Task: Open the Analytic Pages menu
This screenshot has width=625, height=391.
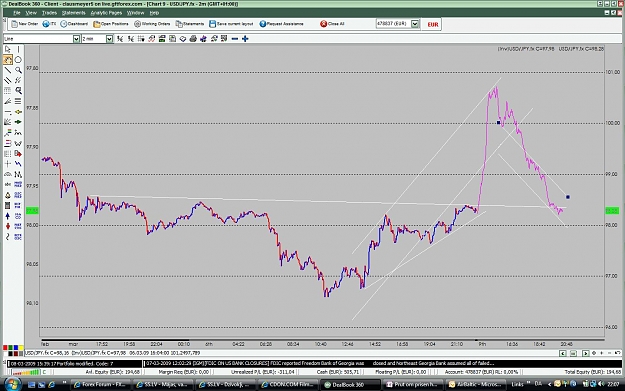Action: tap(106, 13)
